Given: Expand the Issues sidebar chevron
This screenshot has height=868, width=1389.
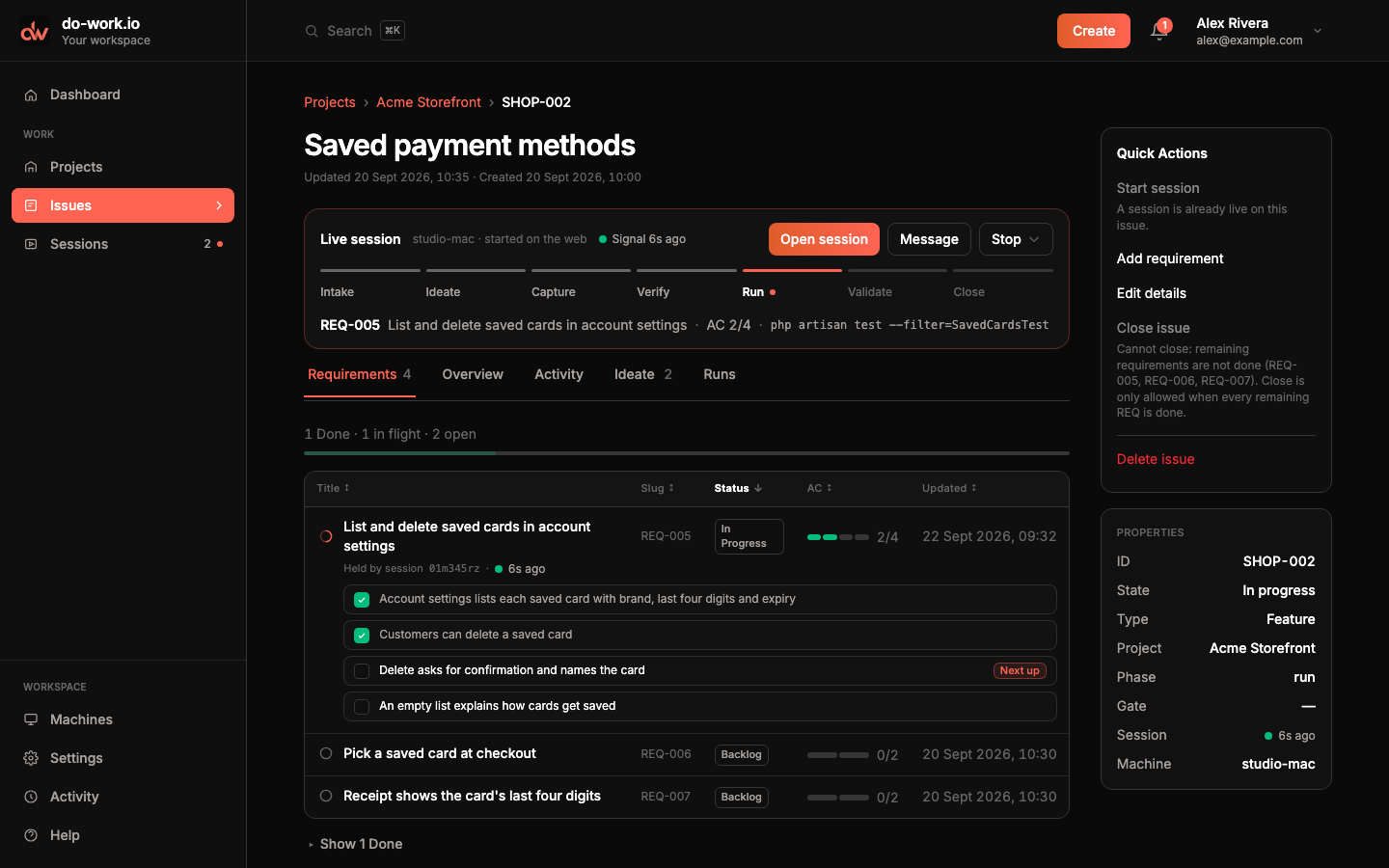Looking at the screenshot, I should tap(219, 205).
